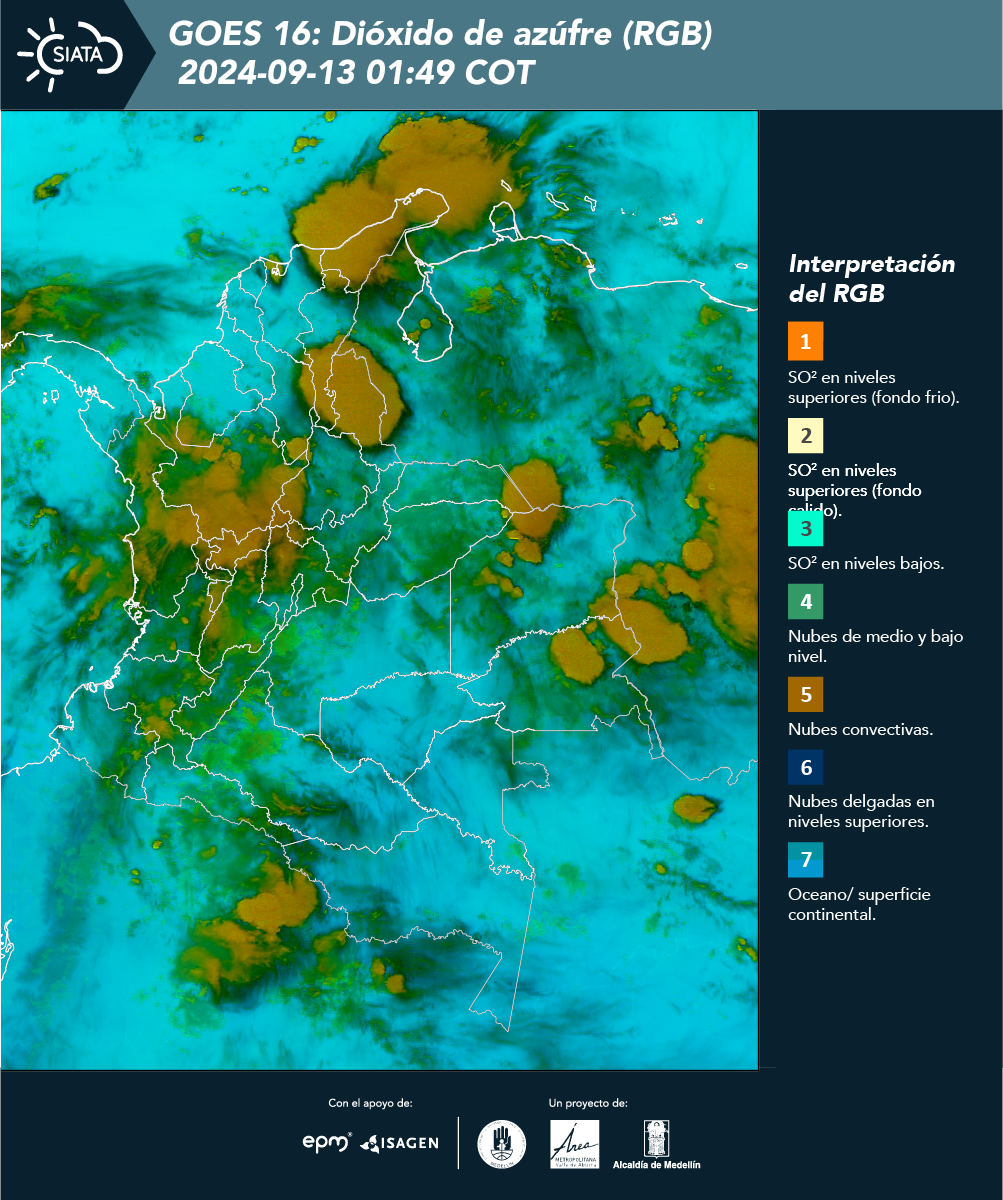Click the orange swatch numbered 1
This screenshot has width=1003, height=1200.
pyautogui.click(x=805, y=341)
